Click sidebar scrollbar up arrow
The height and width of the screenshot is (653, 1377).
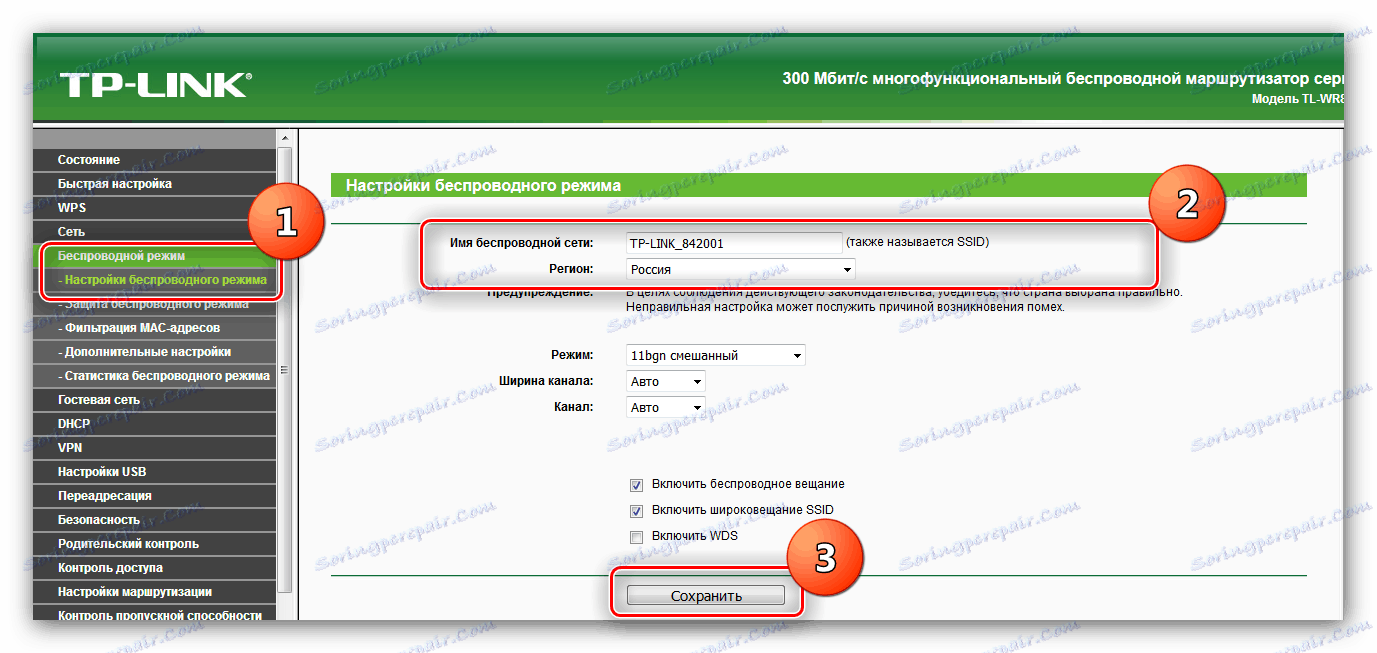point(284,138)
